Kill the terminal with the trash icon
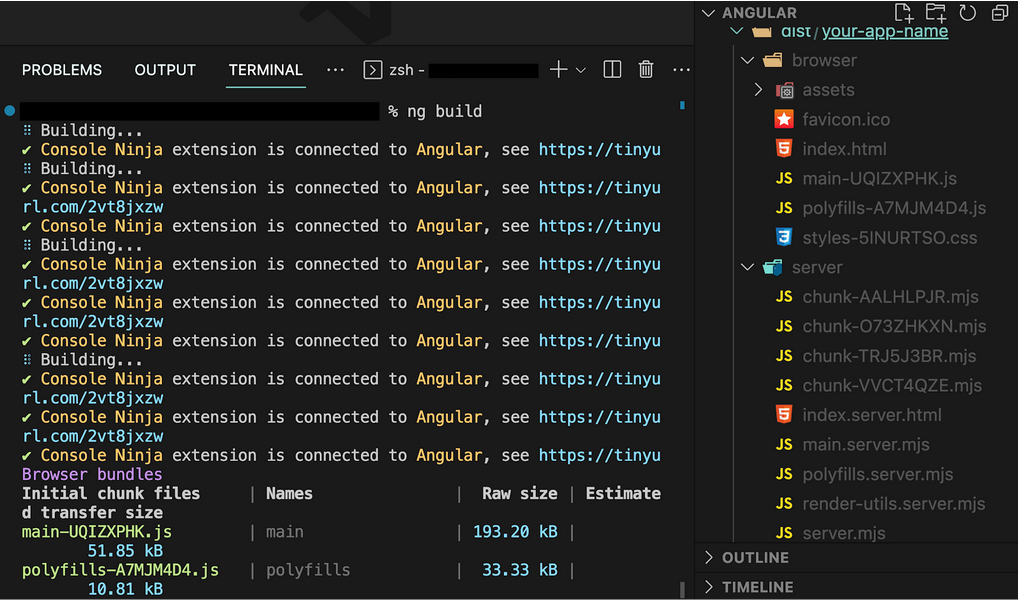This screenshot has height=600, width=1018. click(645, 69)
